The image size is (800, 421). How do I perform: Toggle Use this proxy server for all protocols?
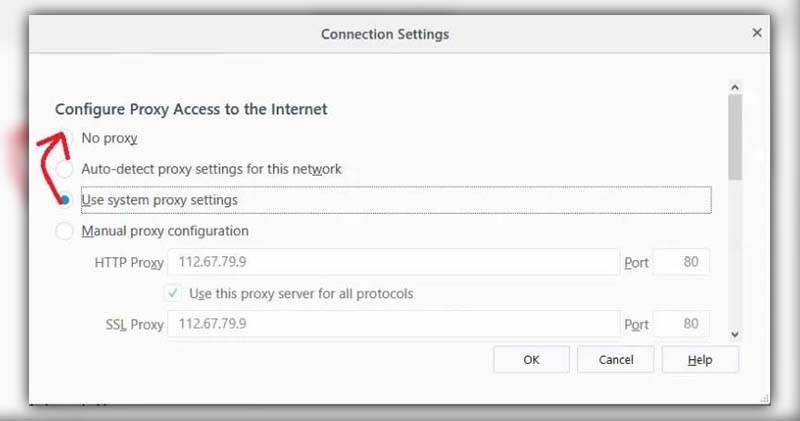173,293
